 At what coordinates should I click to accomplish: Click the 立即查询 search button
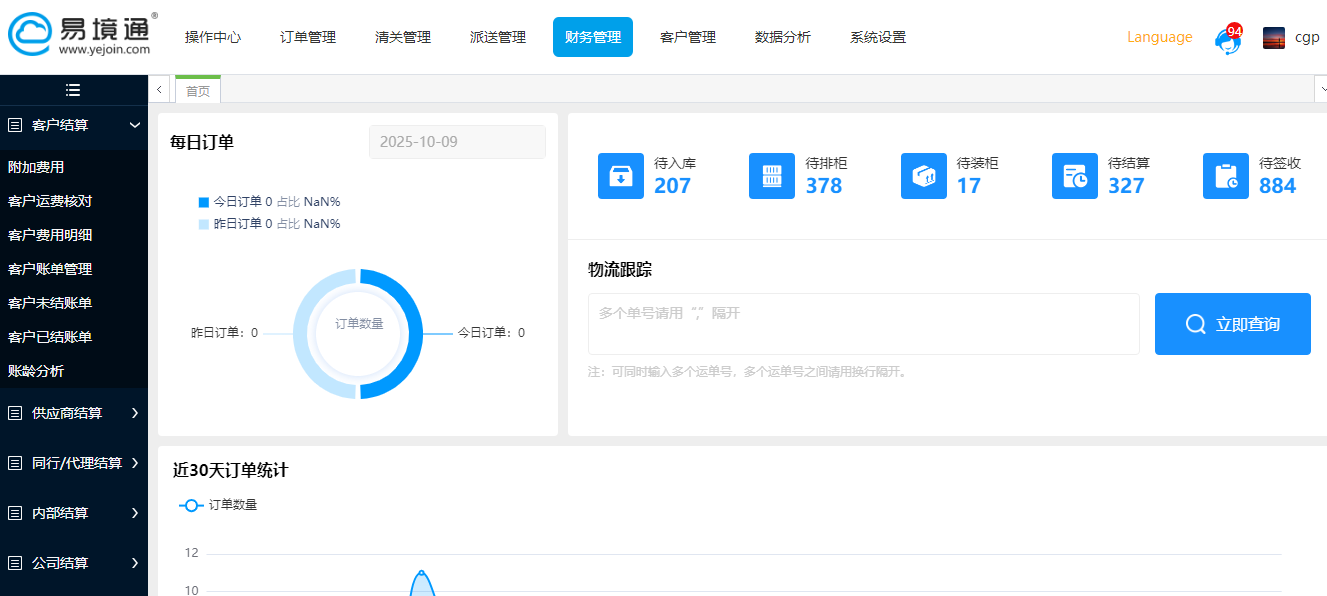click(x=1232, y=324)
